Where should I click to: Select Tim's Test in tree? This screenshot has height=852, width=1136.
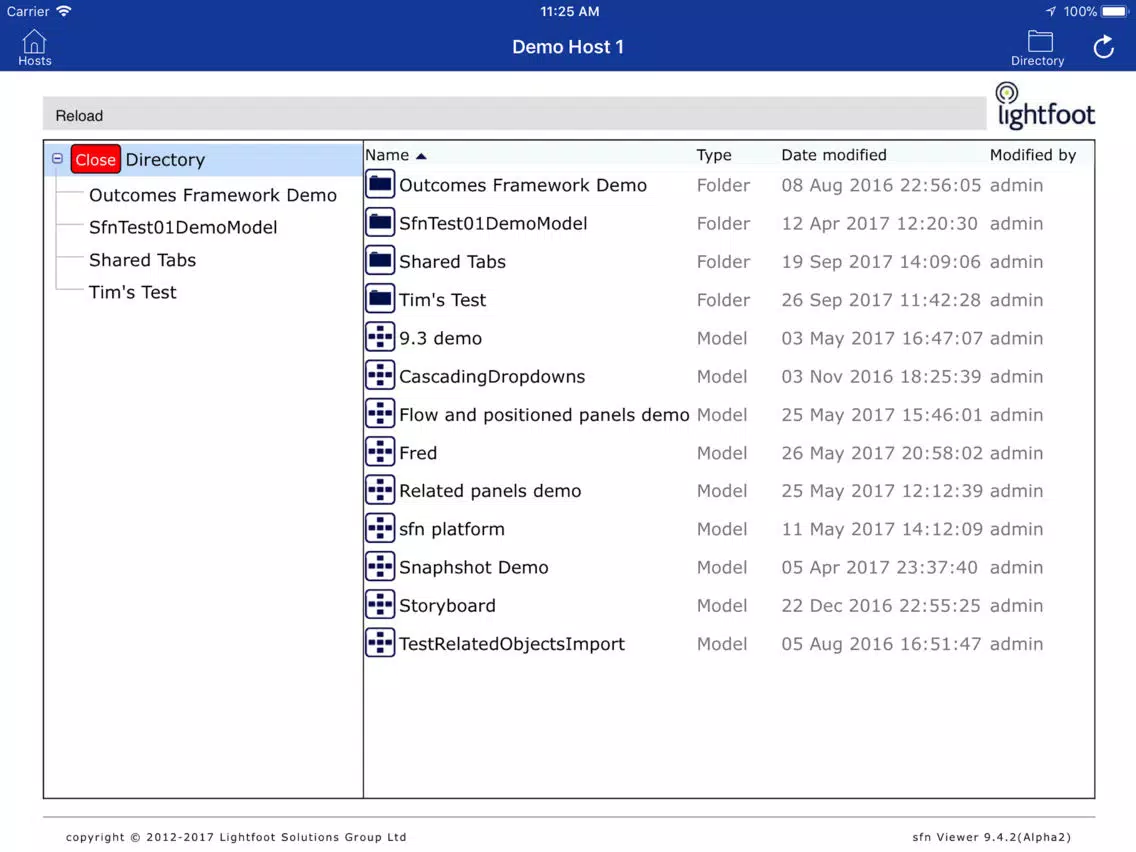(133, 292)
